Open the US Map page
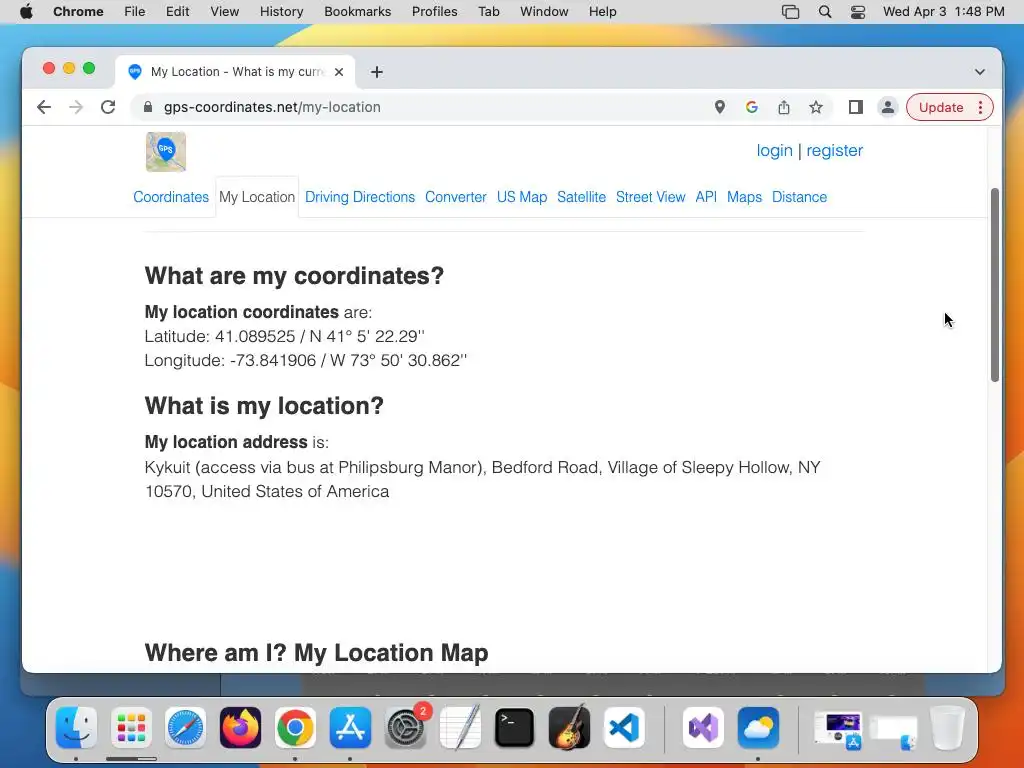Image resolution: width=1024 pixels, height=768 pixels. [522, 197]
